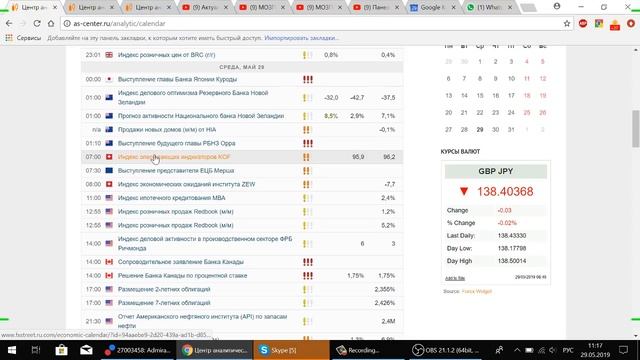Click importance marks in ZEW row
The width and height of the screenshot is (640, 360).
click(308, 184)
